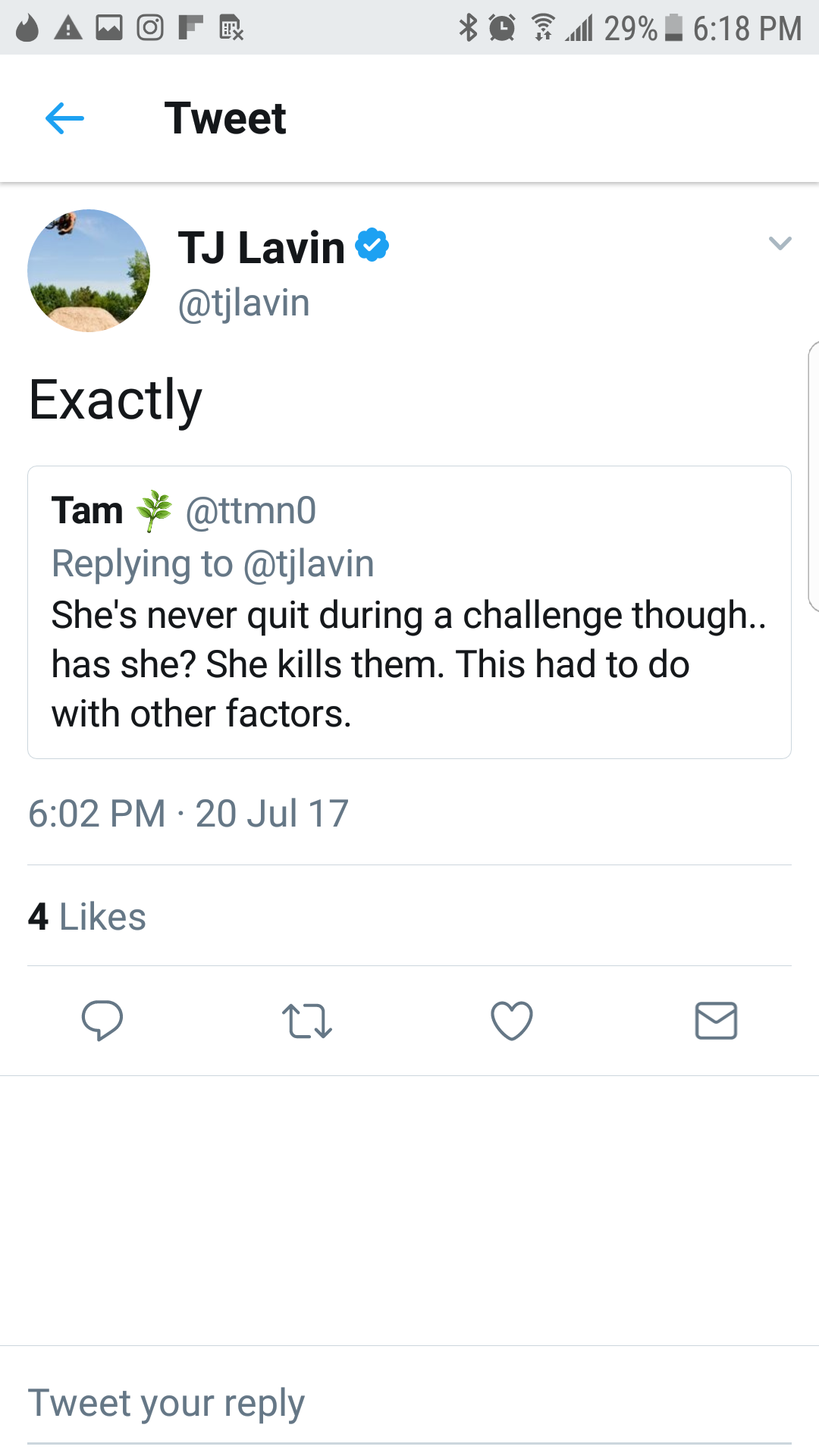Screen dimensions: 819x1456
Task: Tap the Bluetooth icon in status bar
Action: 469,28
